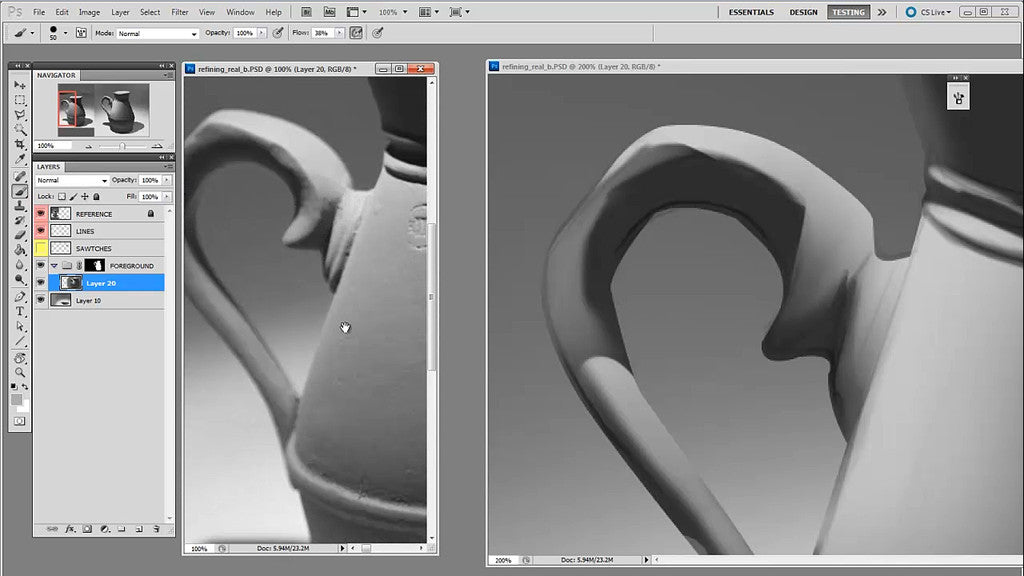Select the Dodge tool
This screenshot has height=576, width=1024.
pos(20,280)
